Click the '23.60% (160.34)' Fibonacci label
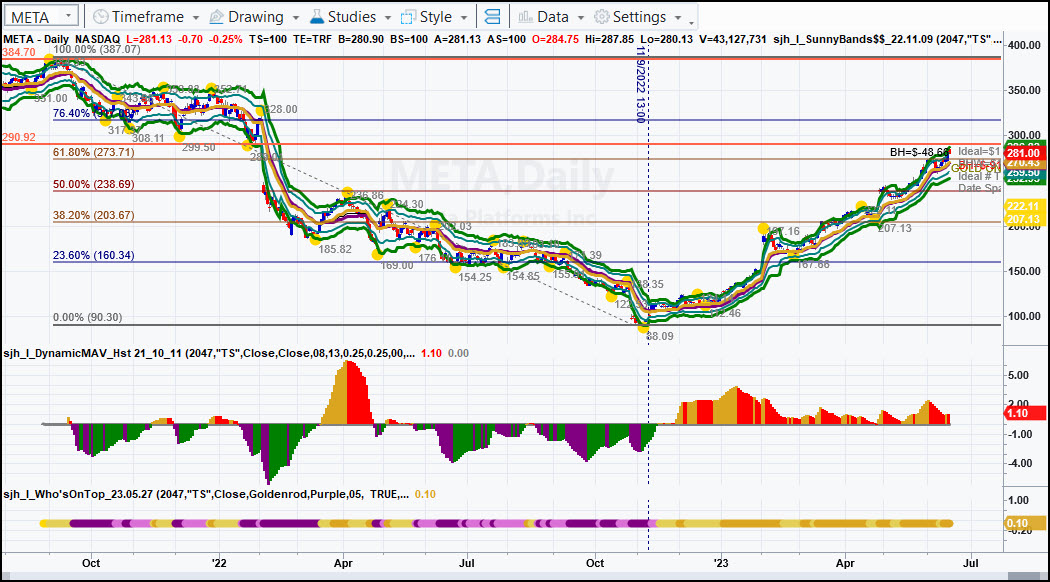This screenshot has width=1050, height=582. (94, 255)
